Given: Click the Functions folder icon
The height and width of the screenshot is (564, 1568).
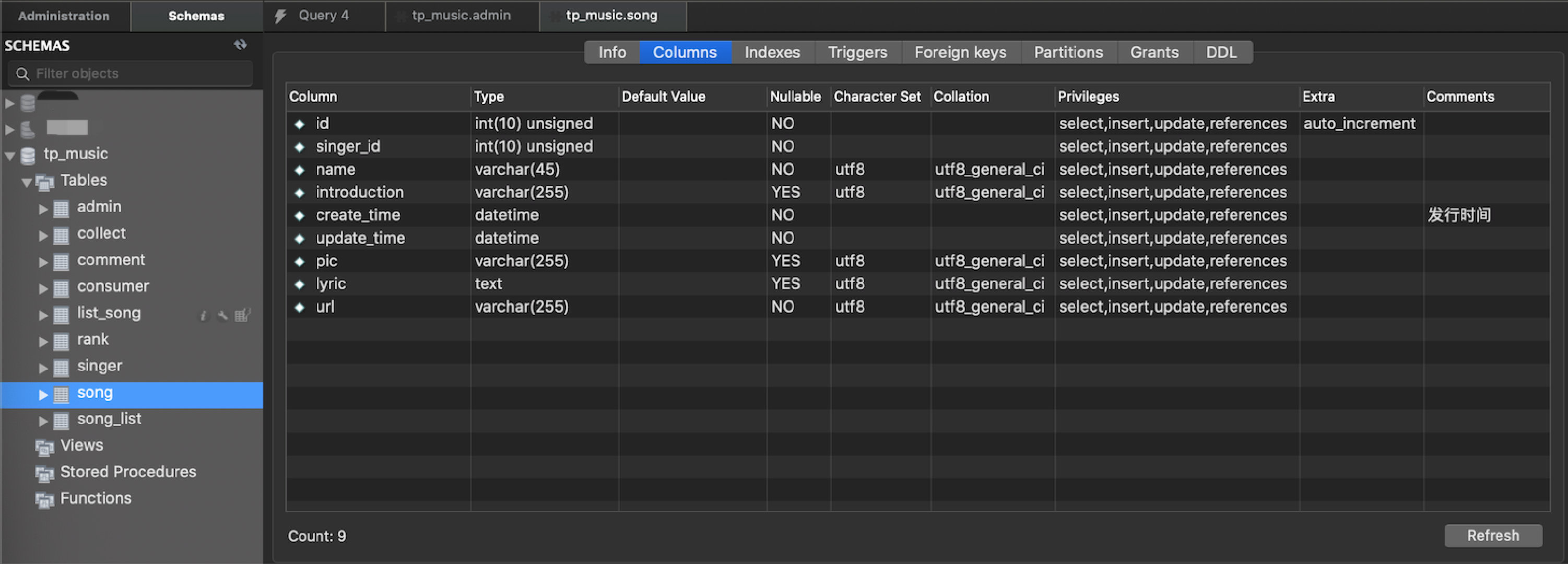Looking at the screenshot, I should (44, 500).
